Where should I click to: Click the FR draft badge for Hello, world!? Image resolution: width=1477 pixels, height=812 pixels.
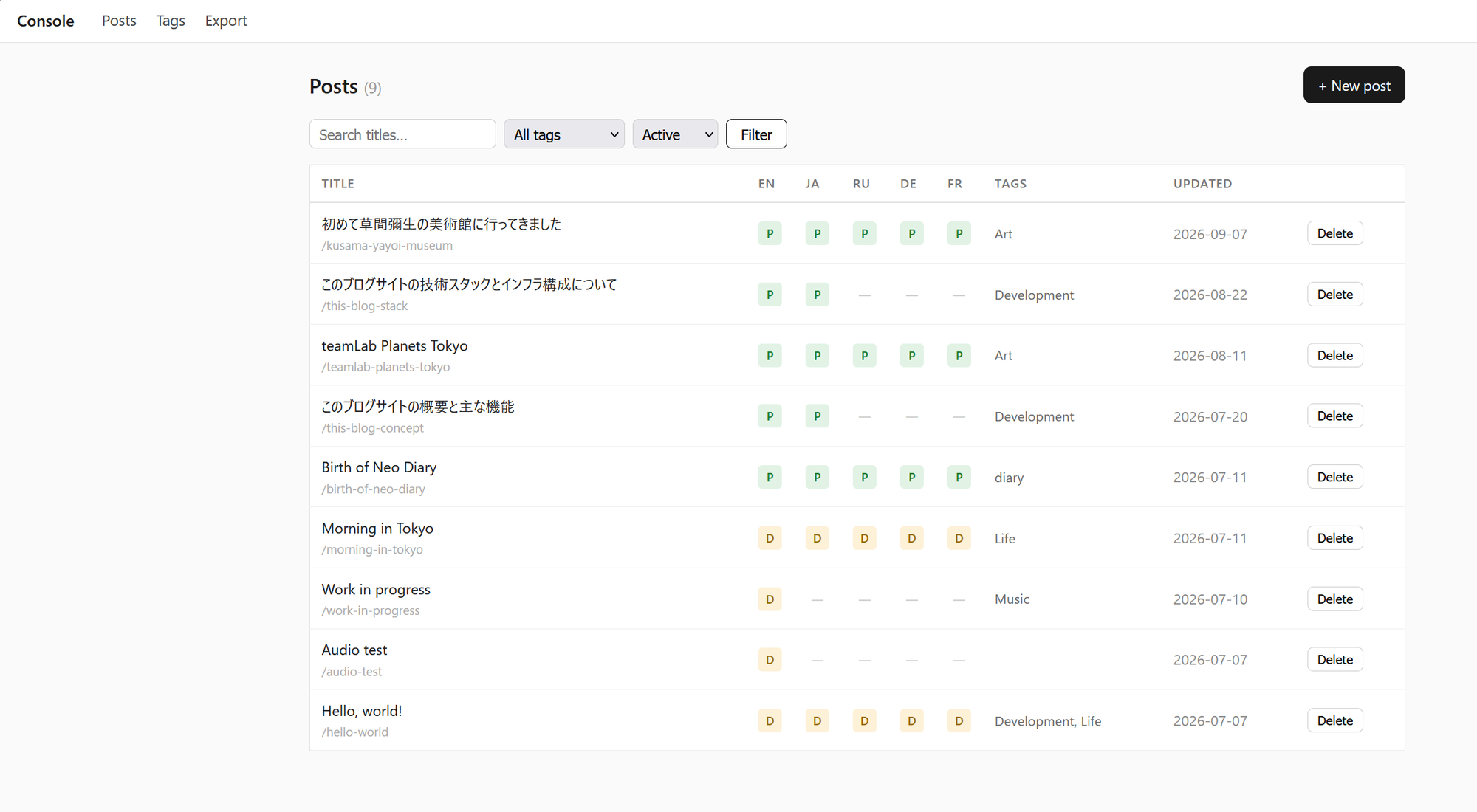point(959,720)
